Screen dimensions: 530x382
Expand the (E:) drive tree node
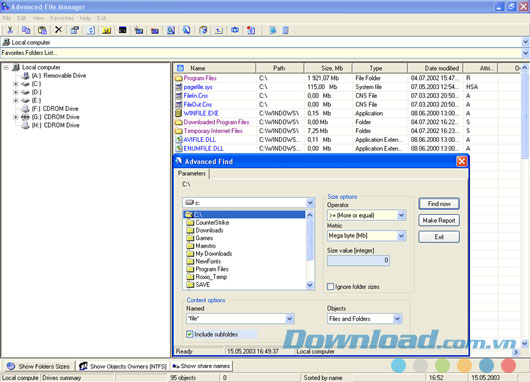pos(16,100)
